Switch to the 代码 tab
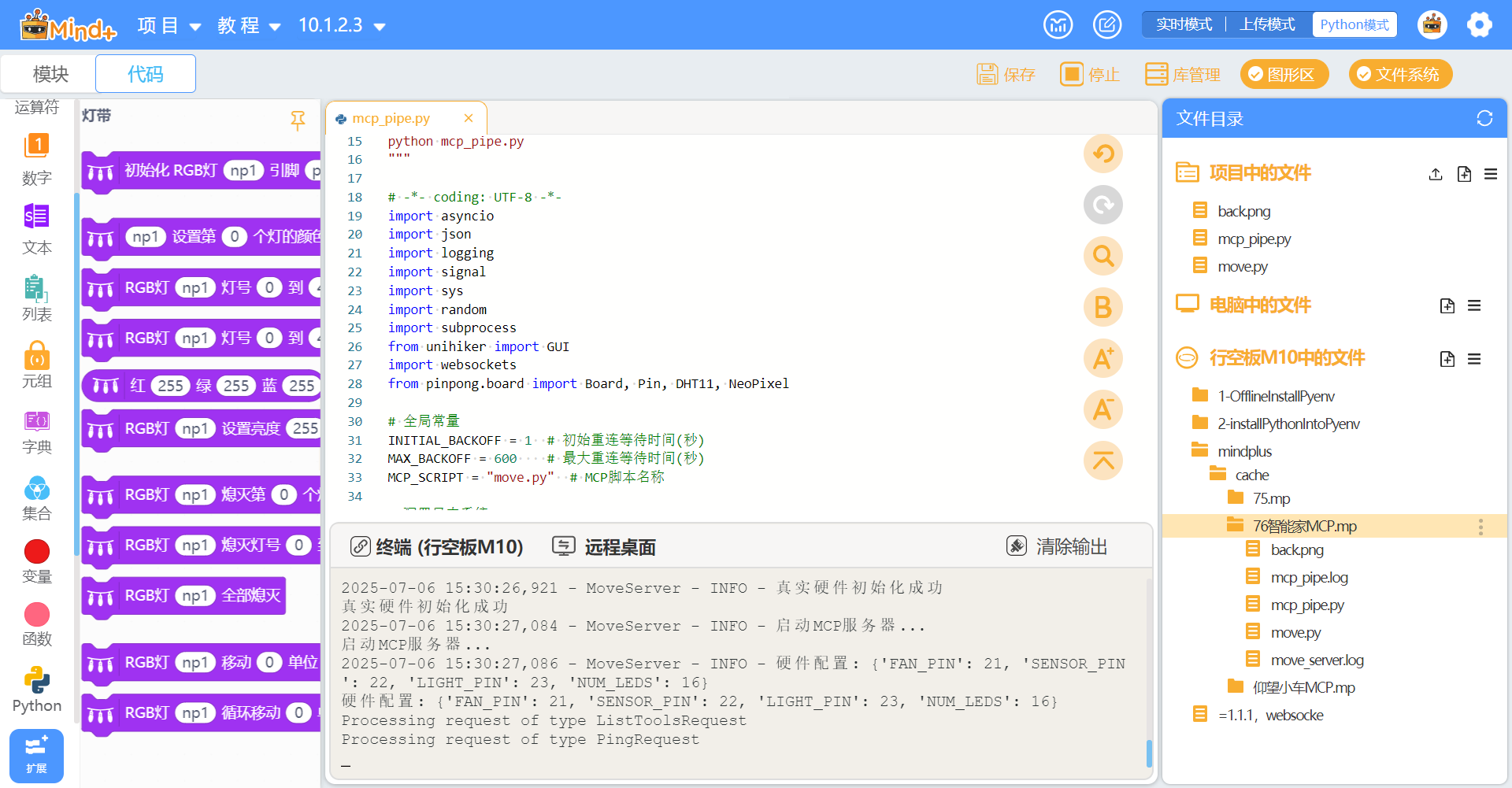 146,74
